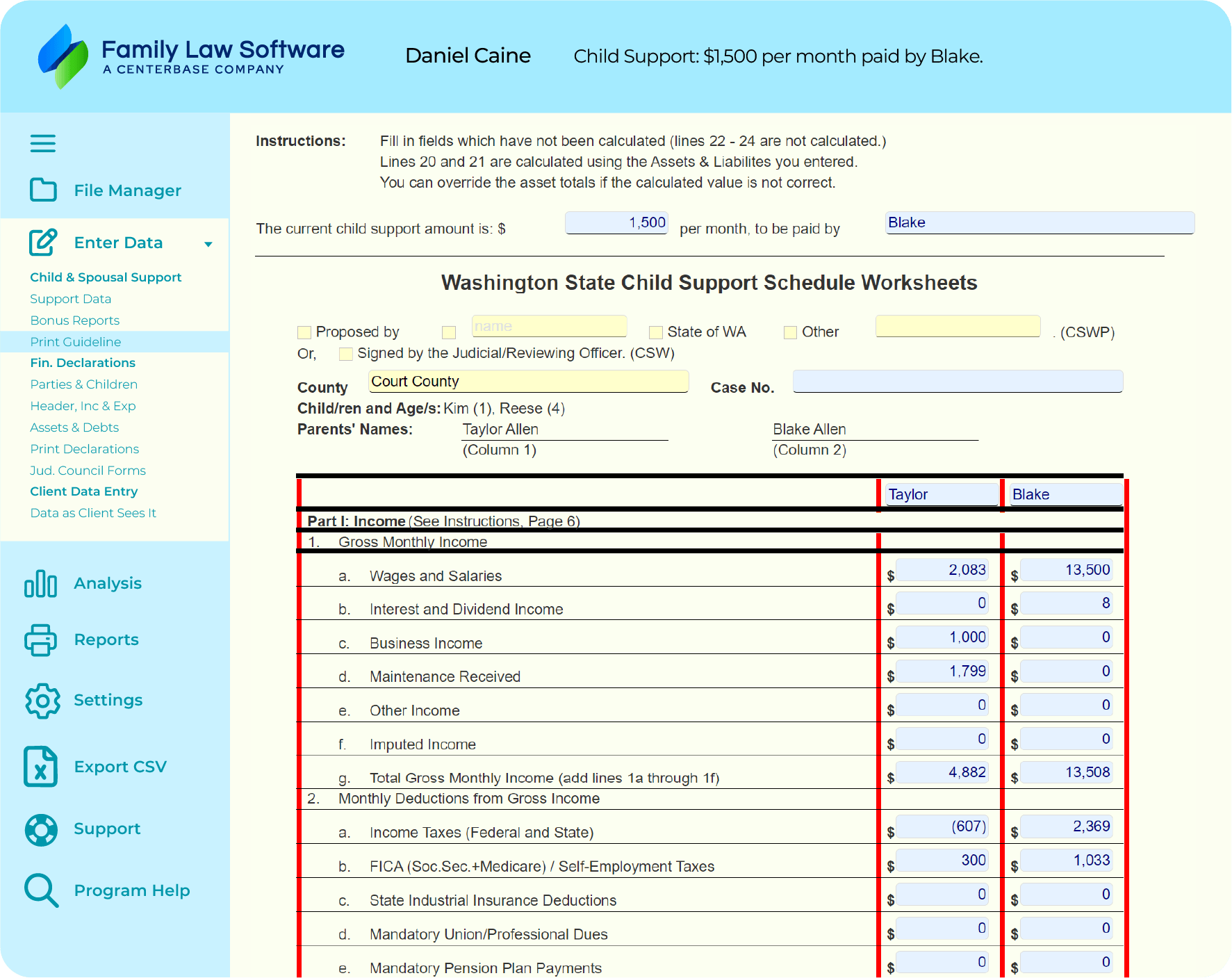Viewport: 1232px width, 978px height.
Task: Click the Case No. input field
Action: tap(957, 381)
